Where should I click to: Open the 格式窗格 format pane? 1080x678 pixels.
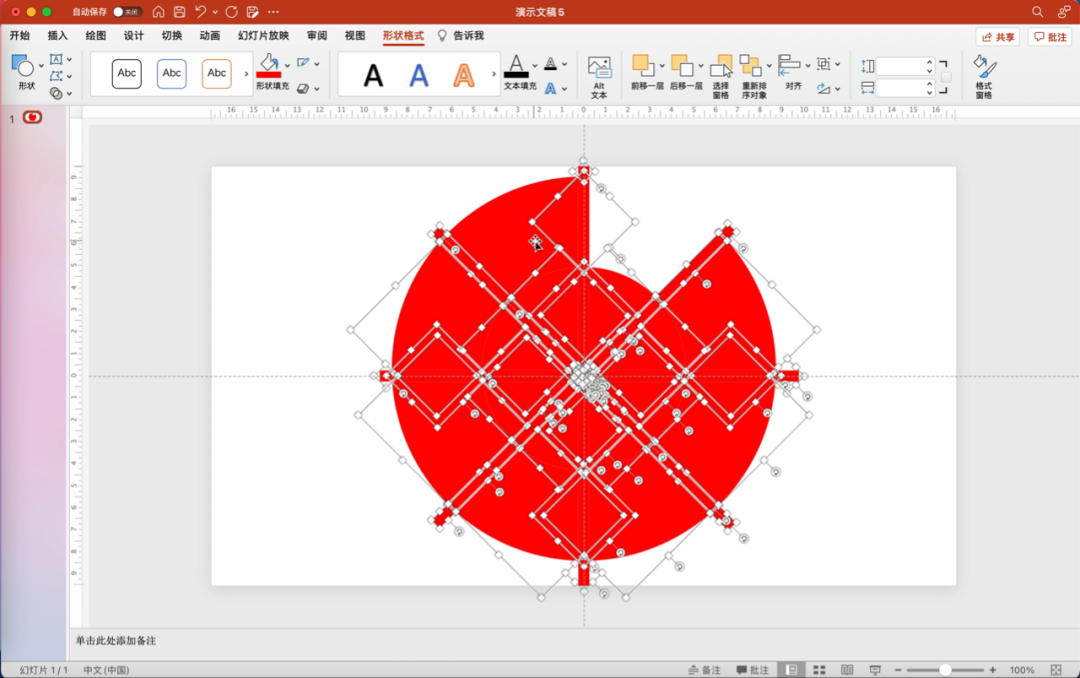(984, 76)
